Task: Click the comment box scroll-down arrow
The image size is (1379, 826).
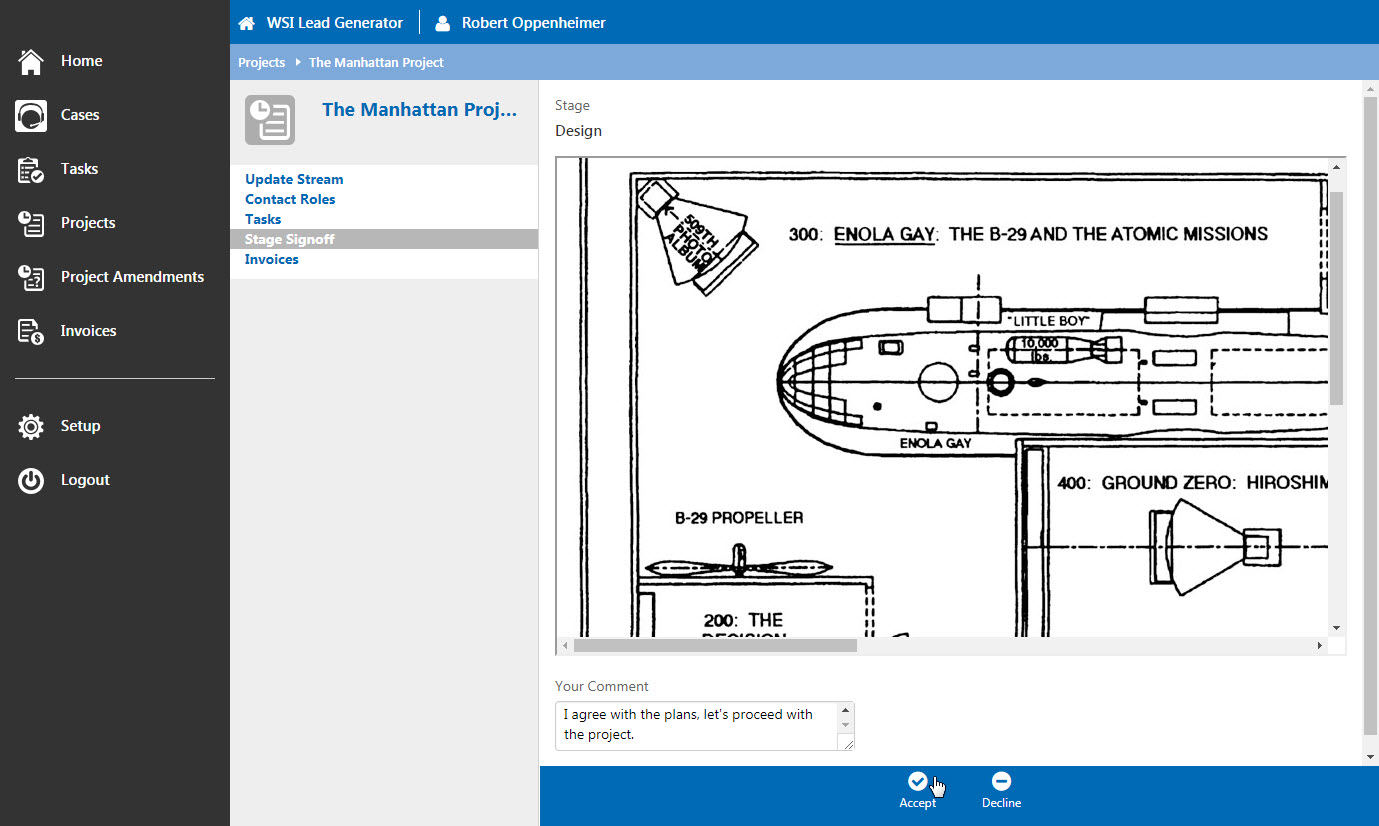Action: click(846, 726)
